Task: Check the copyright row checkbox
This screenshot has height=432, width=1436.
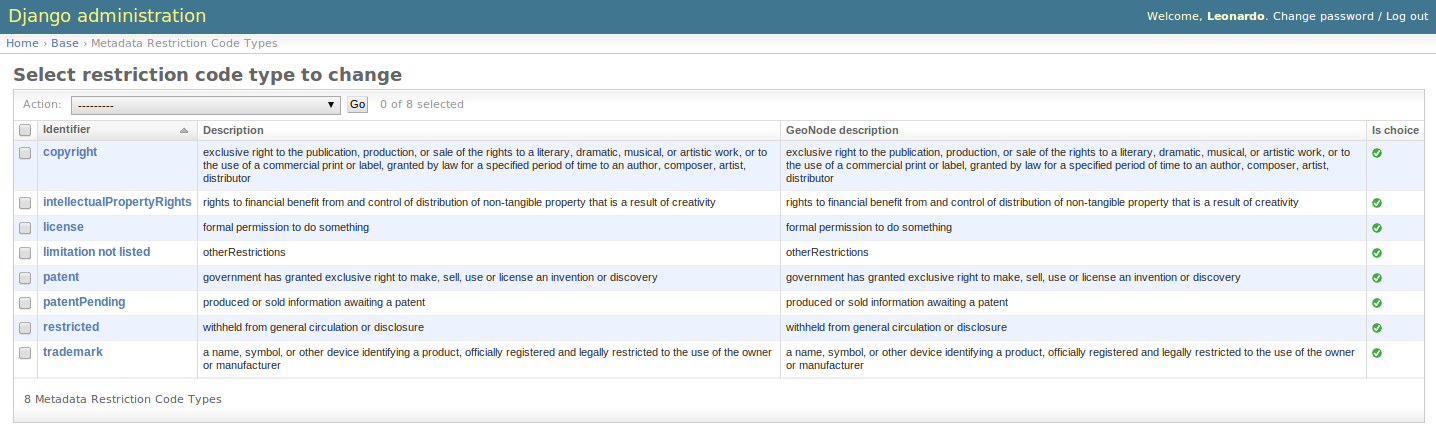Action: 25,153
